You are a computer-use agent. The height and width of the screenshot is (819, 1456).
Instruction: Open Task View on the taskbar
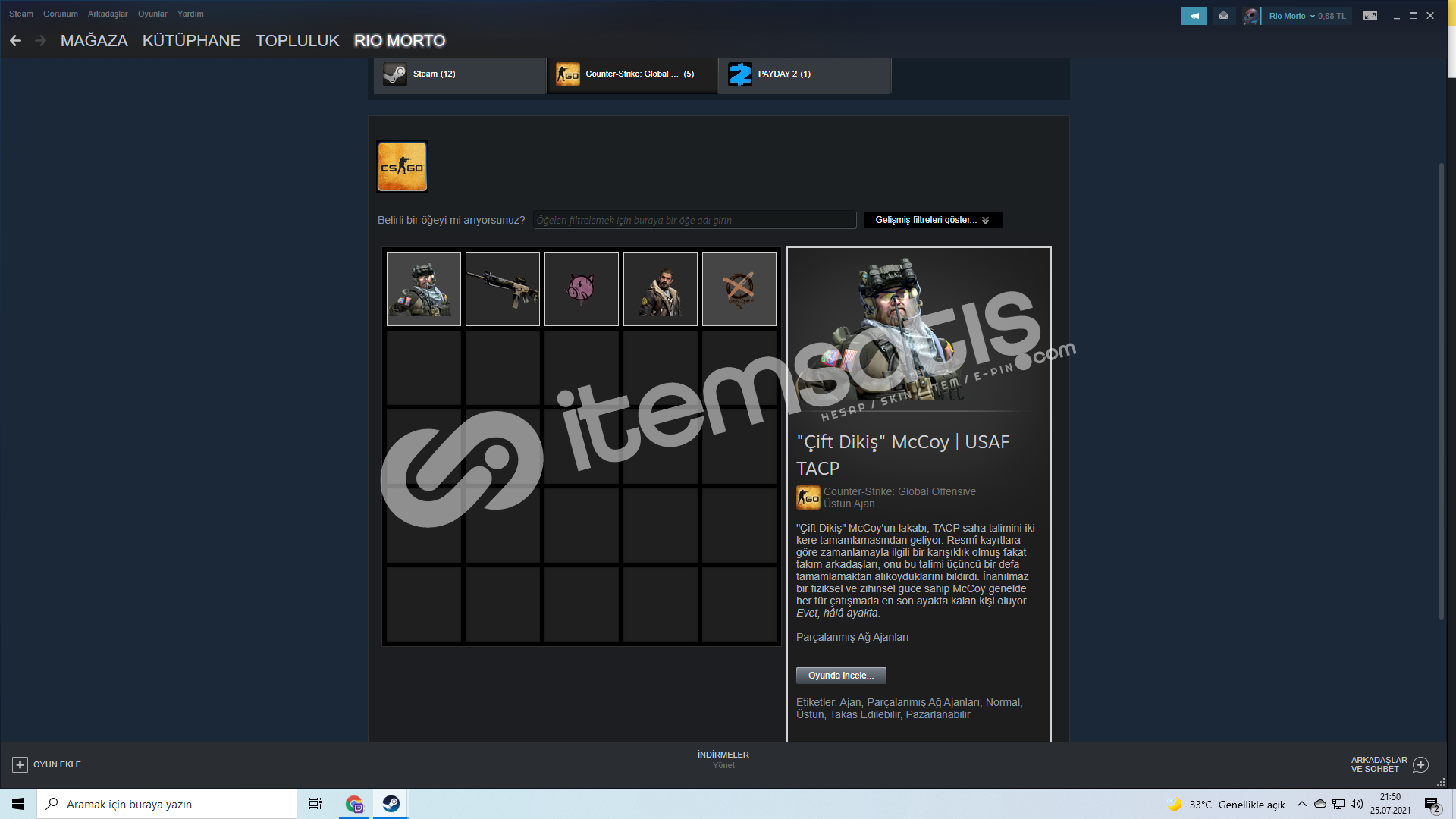click(x=315, y=804)
